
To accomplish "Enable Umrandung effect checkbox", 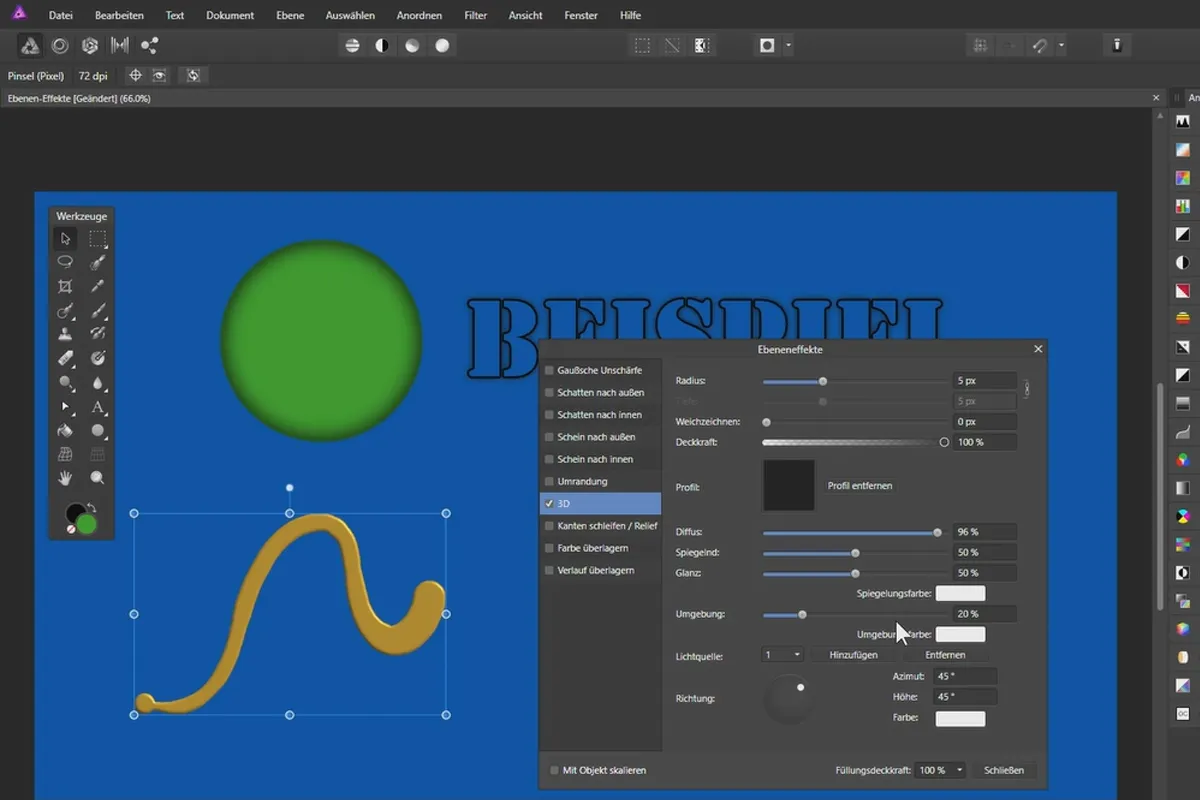I will [549, 481].
